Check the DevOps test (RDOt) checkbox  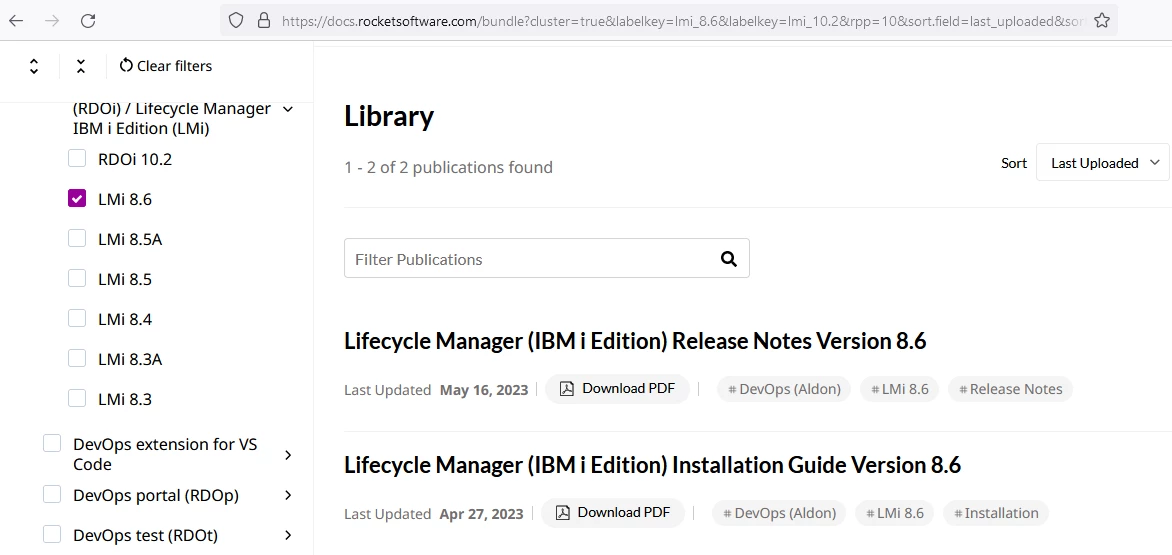click(x=52, y=534)
